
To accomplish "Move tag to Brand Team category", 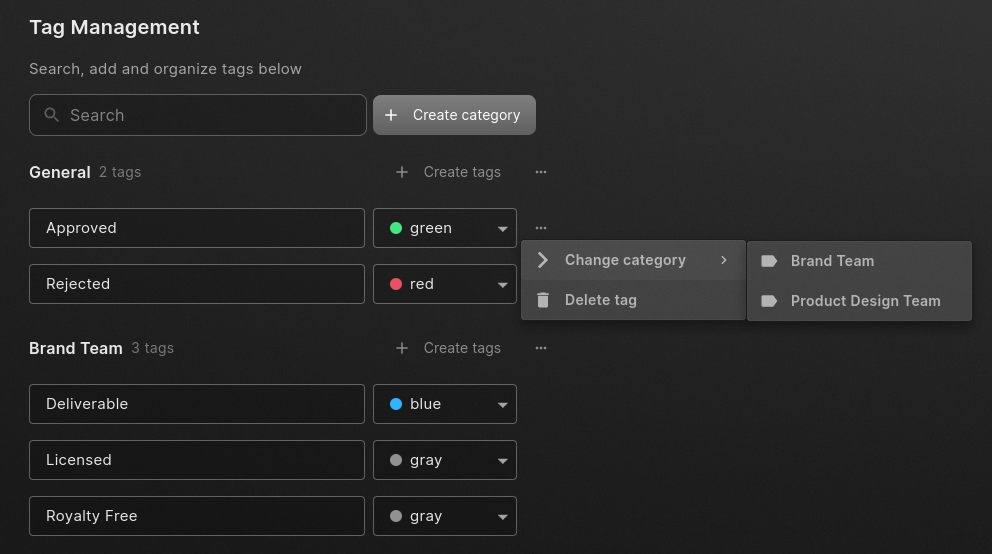I will pos(859,261).
